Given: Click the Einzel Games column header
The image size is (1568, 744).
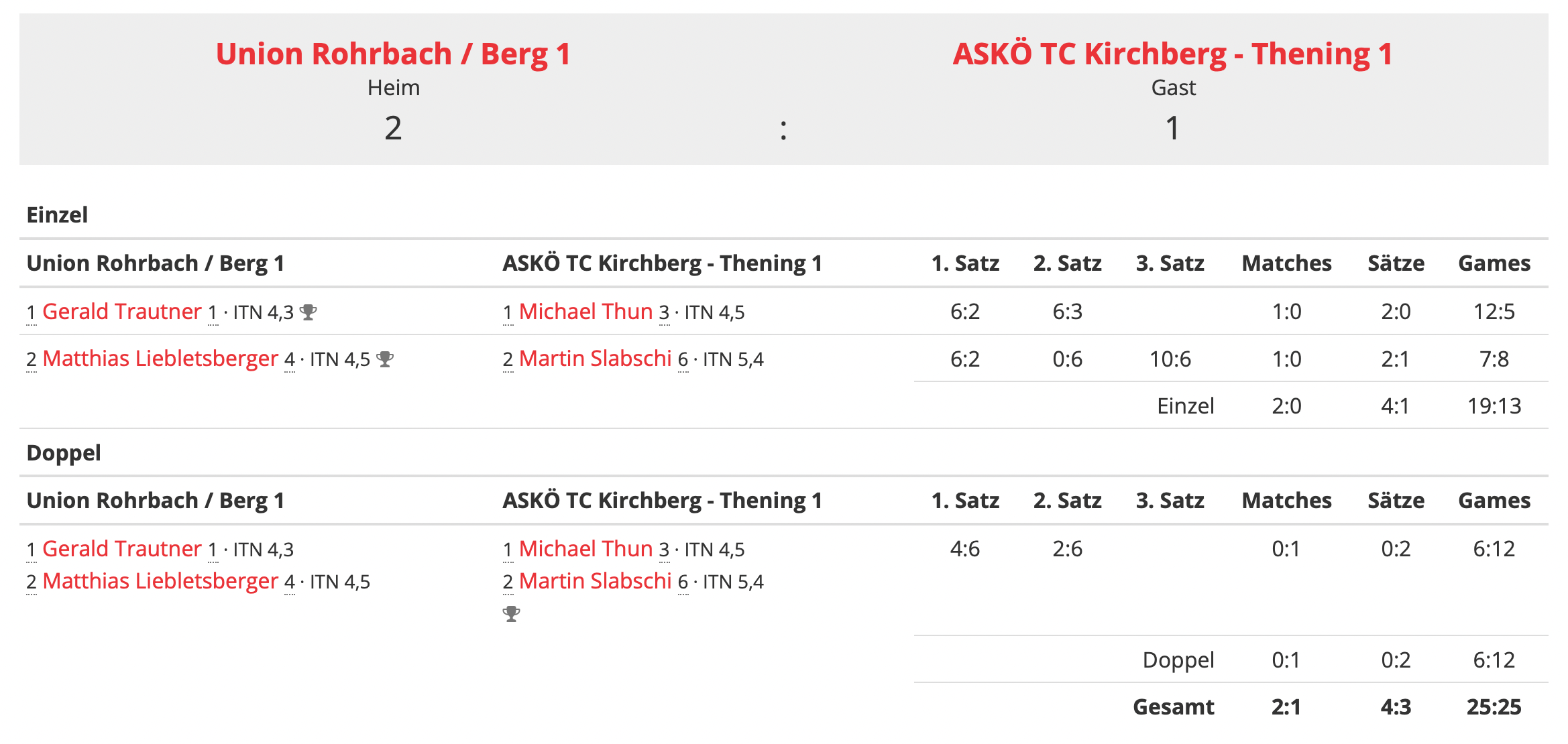Looking at the screenshot, I should (x=1494, y=263).
